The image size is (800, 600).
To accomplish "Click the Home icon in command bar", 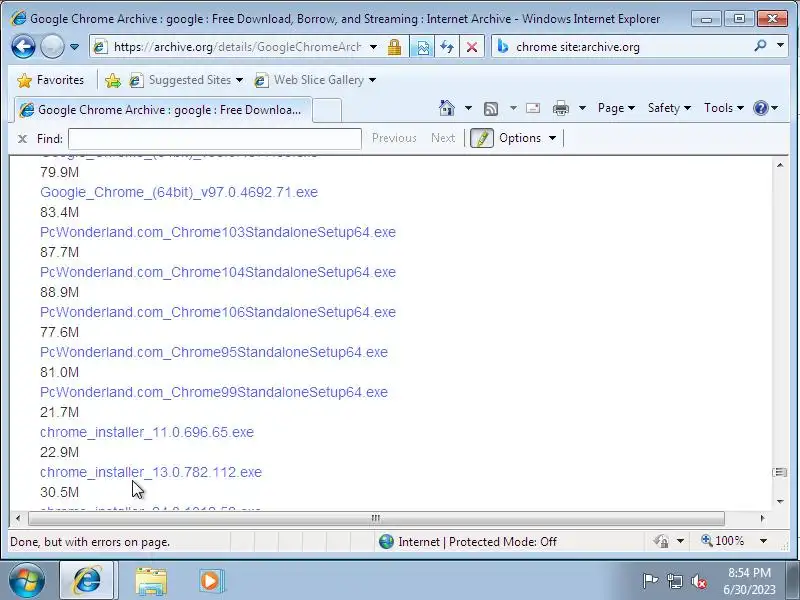I will [446, 108].
